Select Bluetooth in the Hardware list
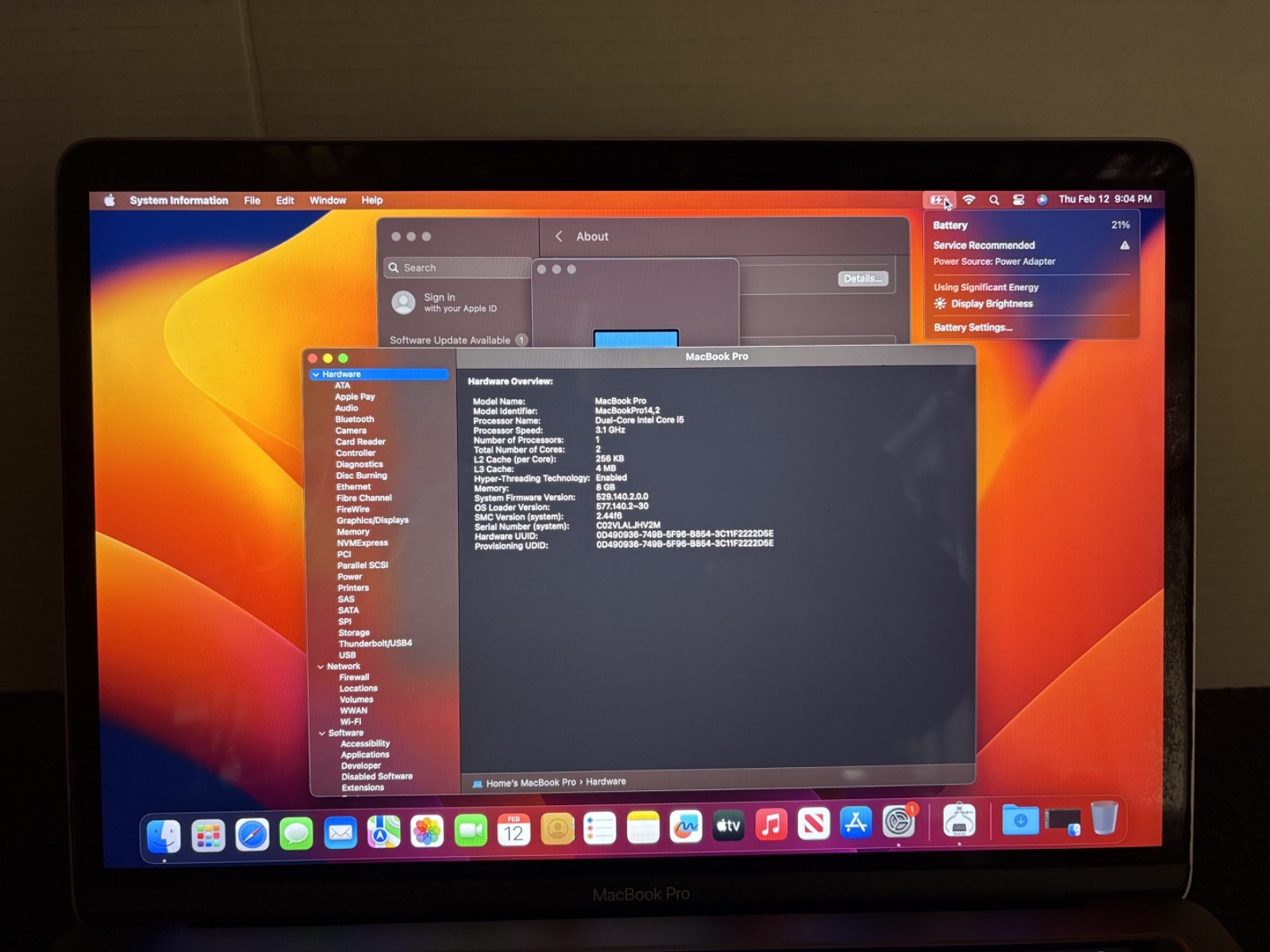Viewport: 1270px width, 952px height. click(355, 419)
